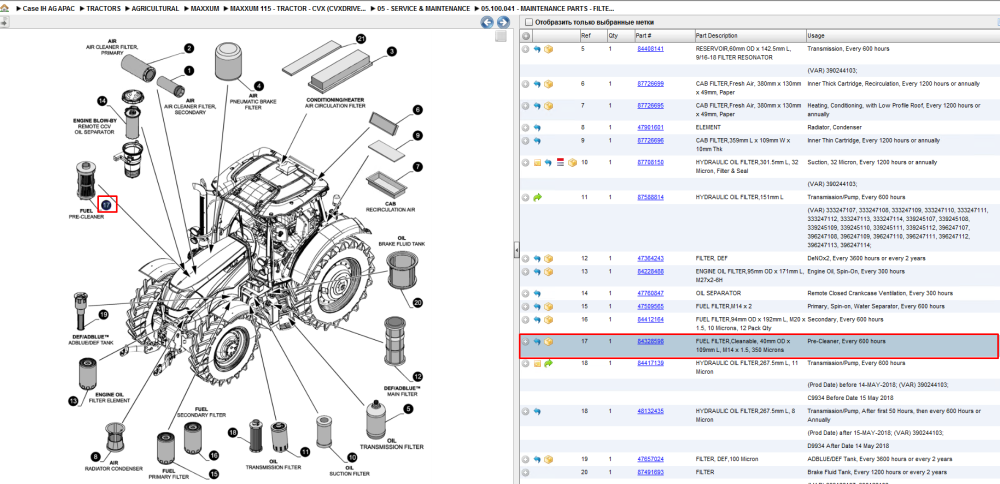
Task: Click the blue arrow icon for Ref 9
Action: (x=537, y=140)
